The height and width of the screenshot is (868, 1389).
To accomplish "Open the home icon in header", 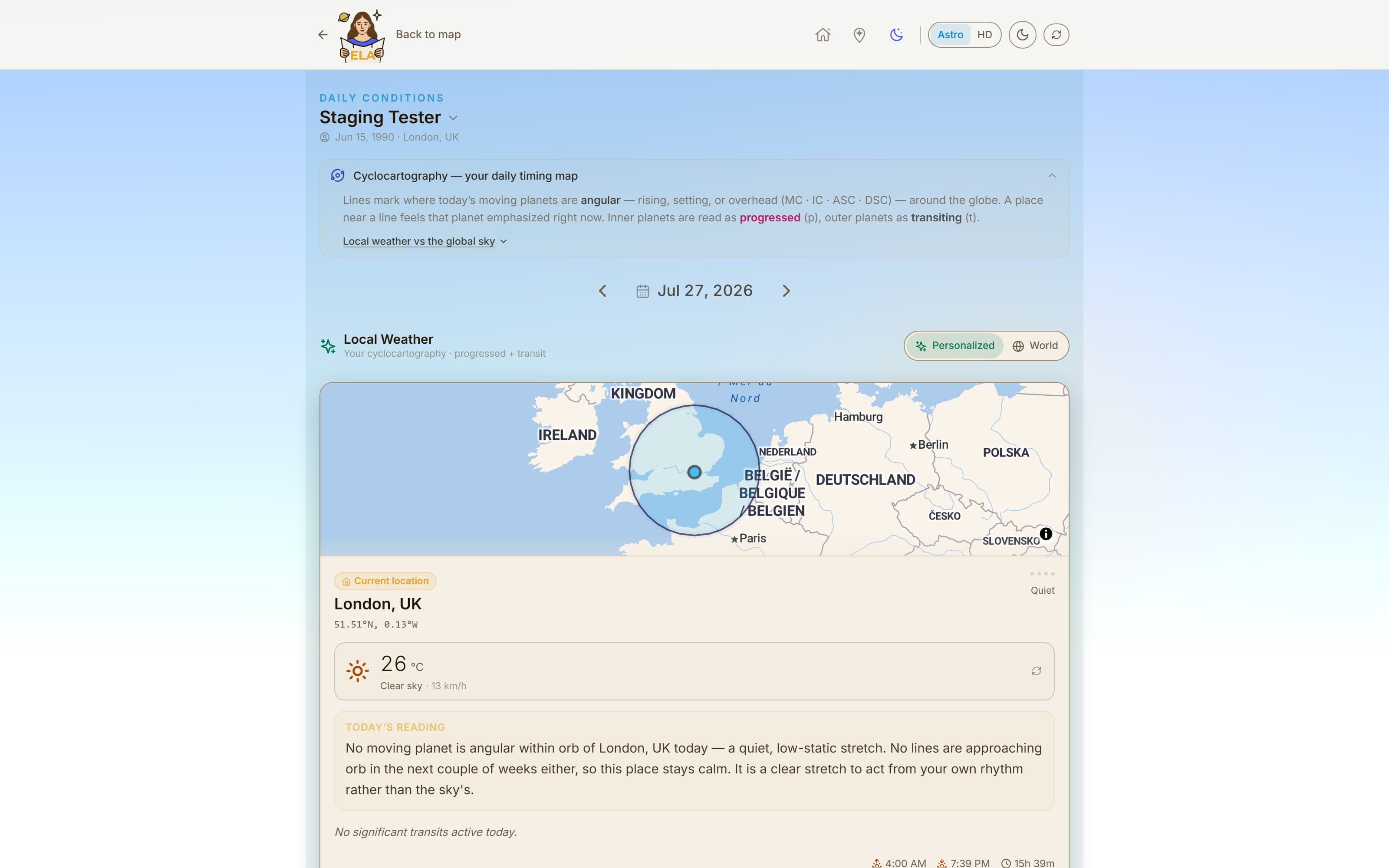I will 823,34.
